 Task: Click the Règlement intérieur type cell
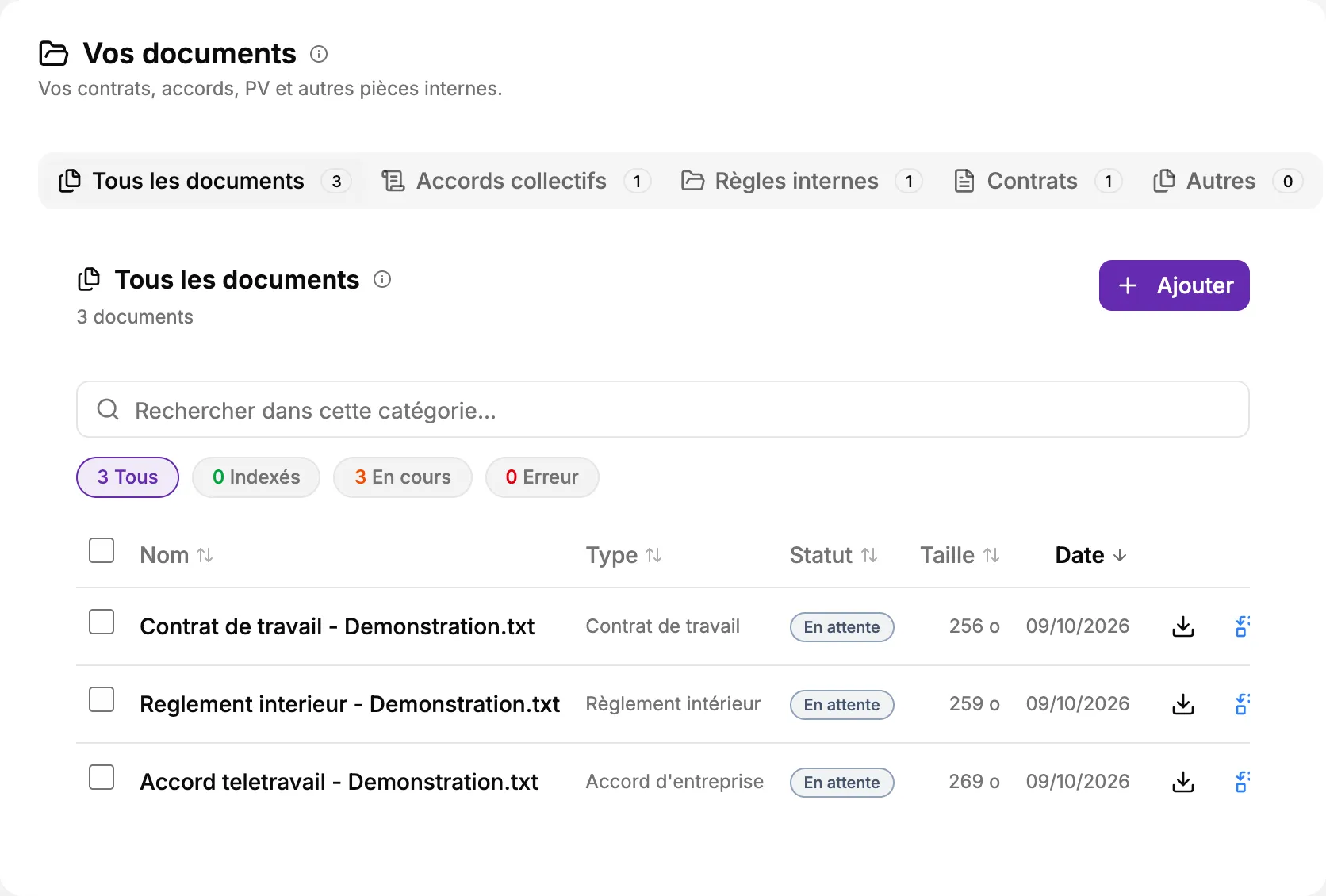tap(673, 704)
